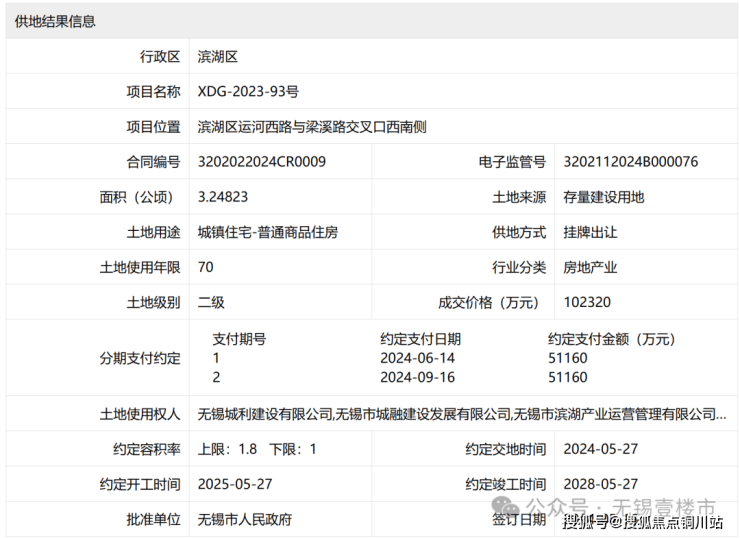Select the project name XDG-2023-93号
The image size is (740, 538).
[x=248, y=92]
